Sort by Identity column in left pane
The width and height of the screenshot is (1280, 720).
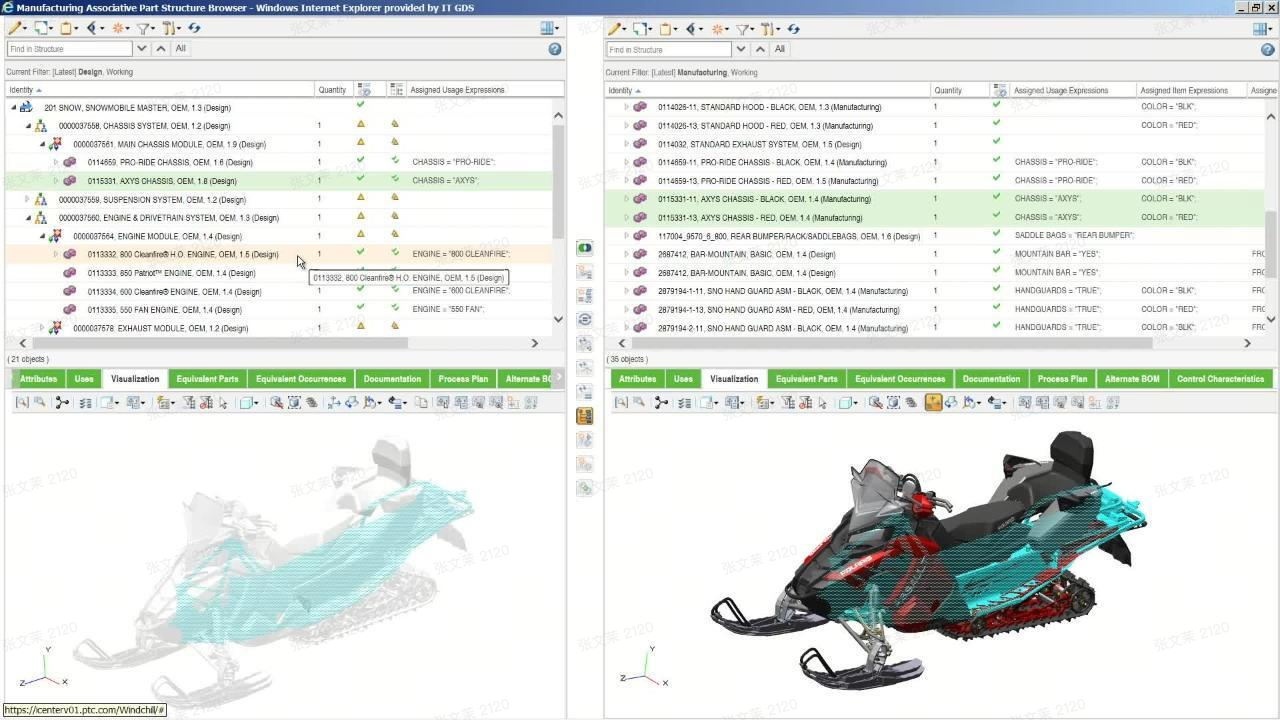point(160,90)
